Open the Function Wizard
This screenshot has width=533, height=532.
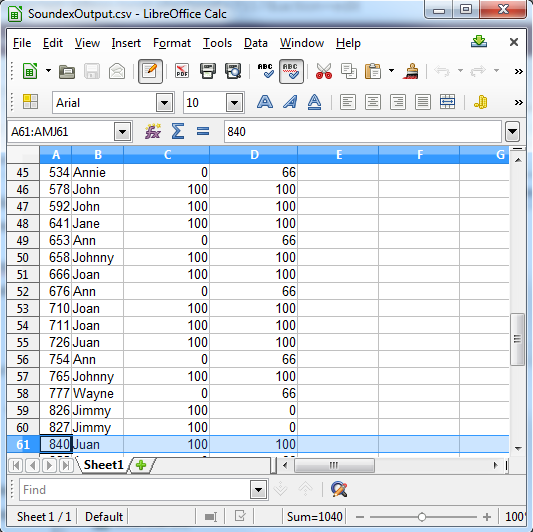(x=153, y=131)
